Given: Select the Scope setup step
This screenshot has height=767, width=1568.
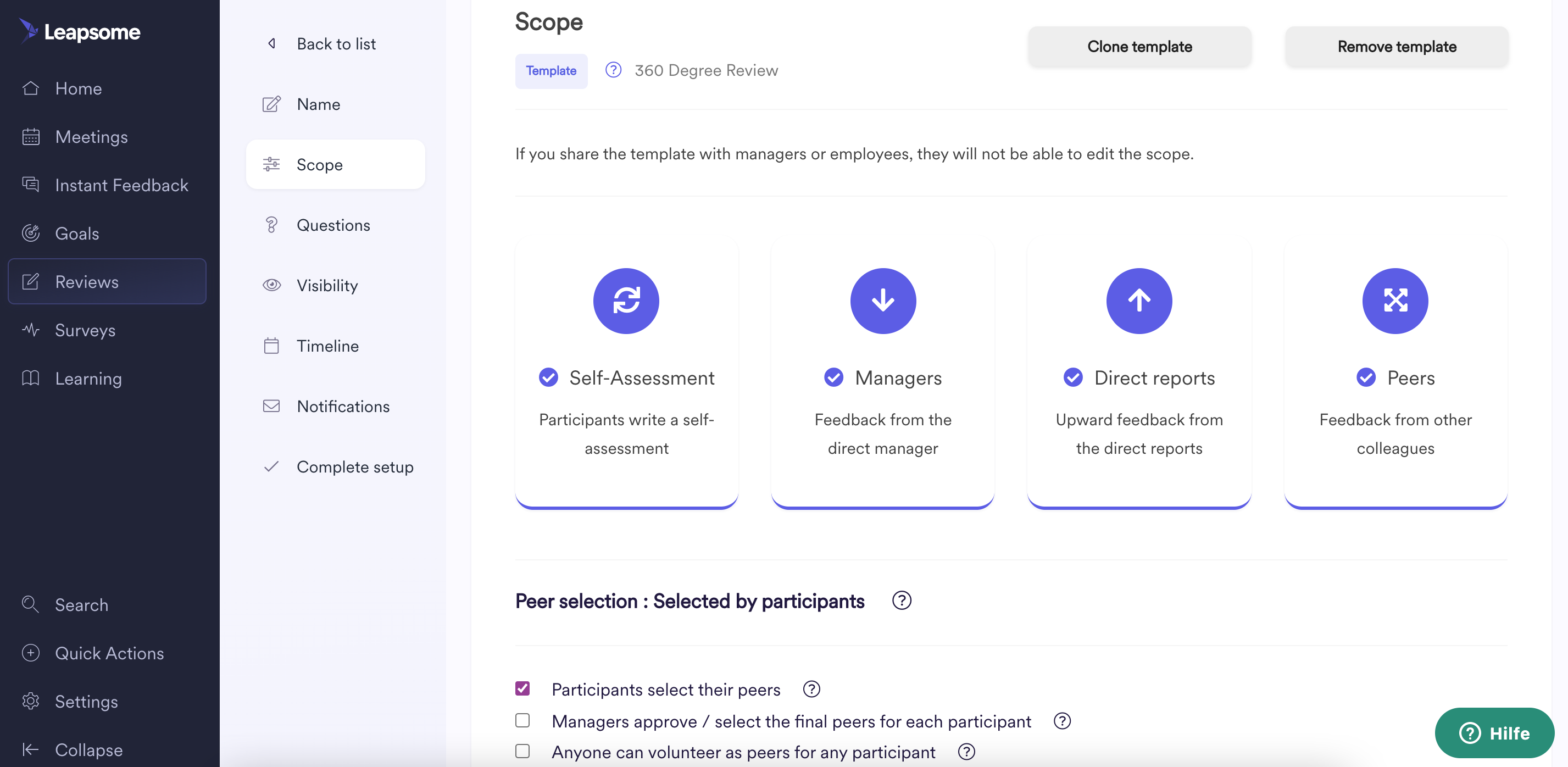Looking at the screenshot, I should (x=335, y=164).
